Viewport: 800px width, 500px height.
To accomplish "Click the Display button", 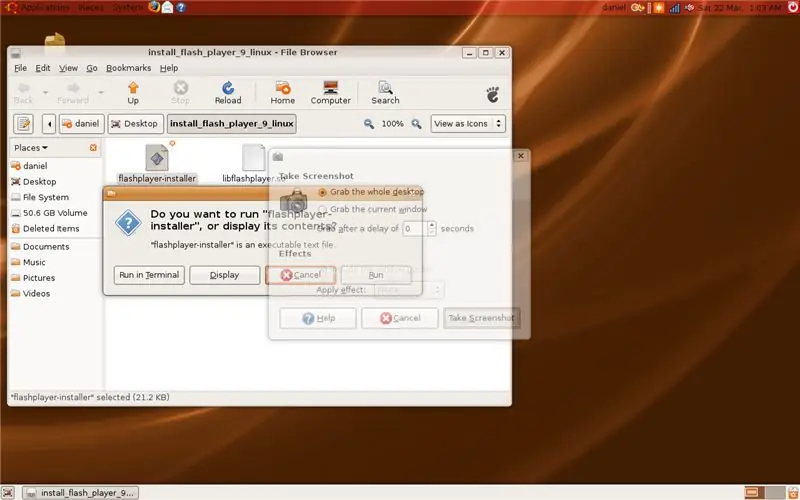I will (x=224, y=275).
